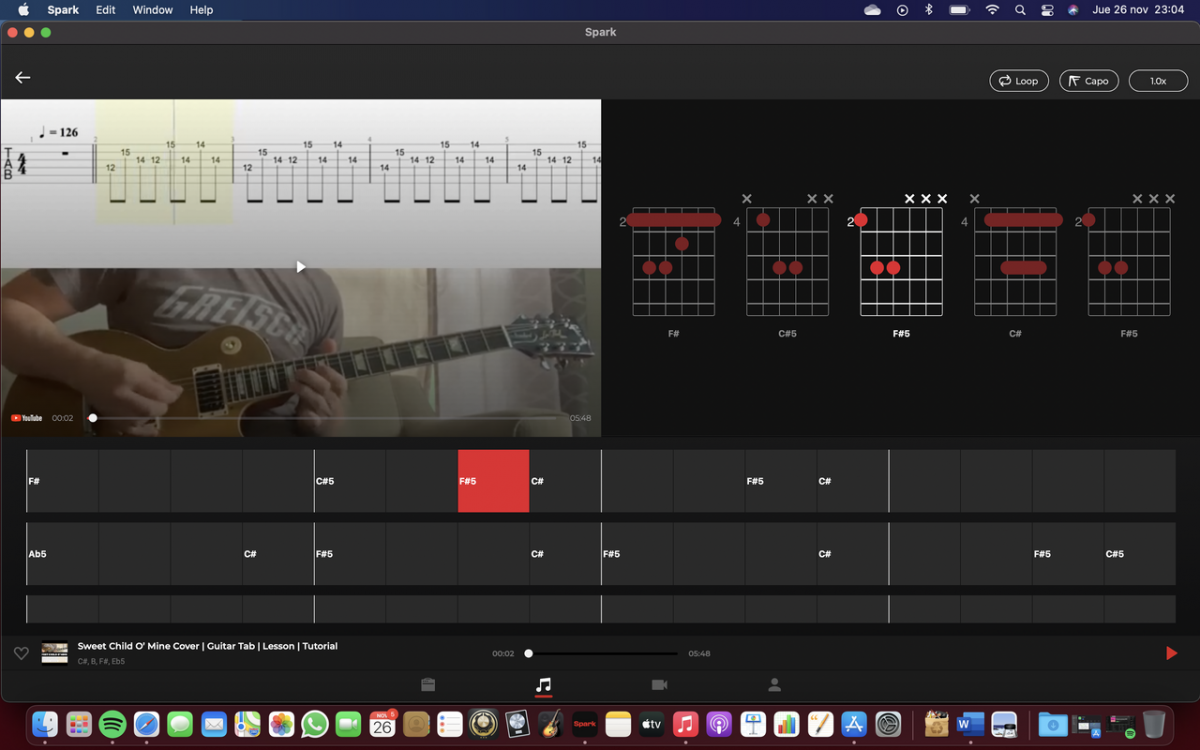Switch to the video camera tab

coord(659,685)
